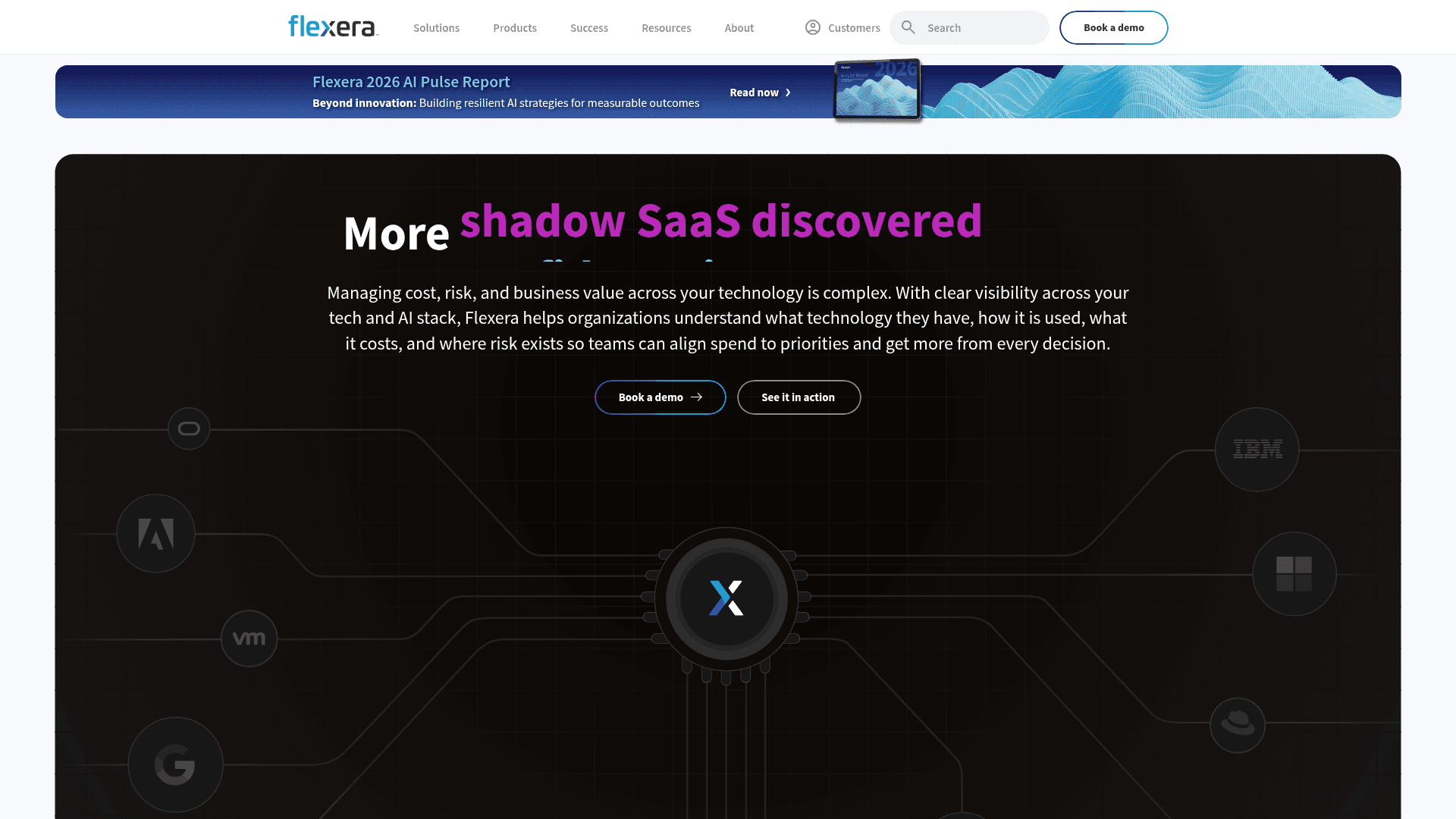Screen dimensions: 1456x819
Task: Click the Red Hat logo icon
Action: tap(1238, 725)
